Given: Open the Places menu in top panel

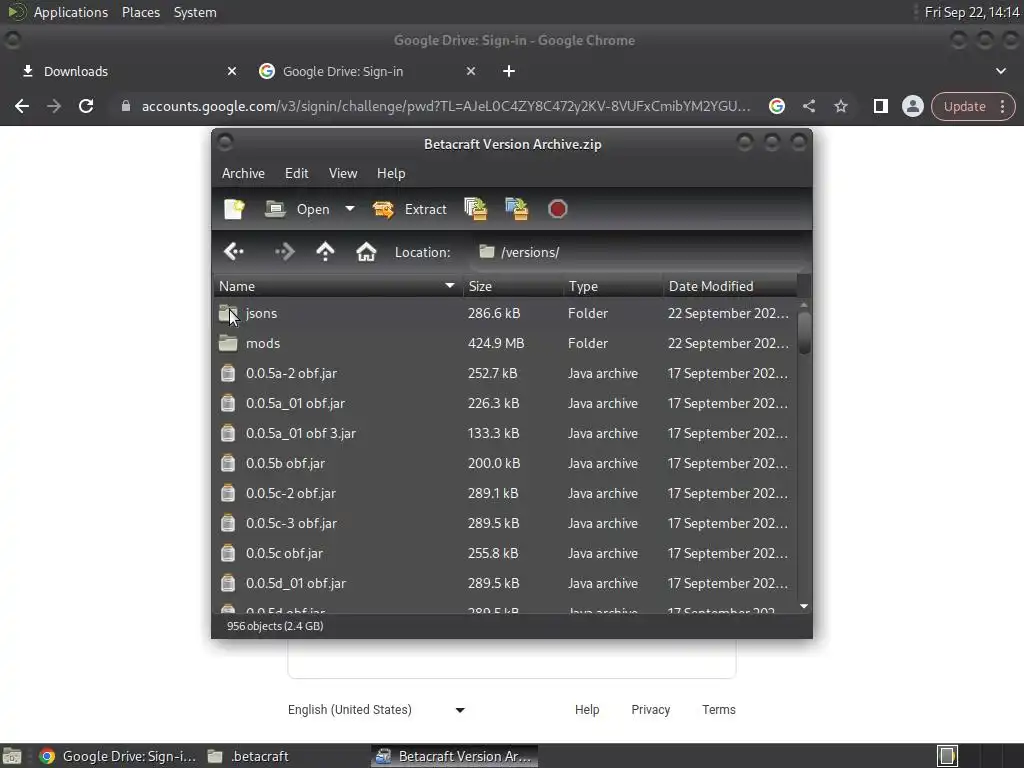Looking at the screenshot, I should click(x=140, y=12).
